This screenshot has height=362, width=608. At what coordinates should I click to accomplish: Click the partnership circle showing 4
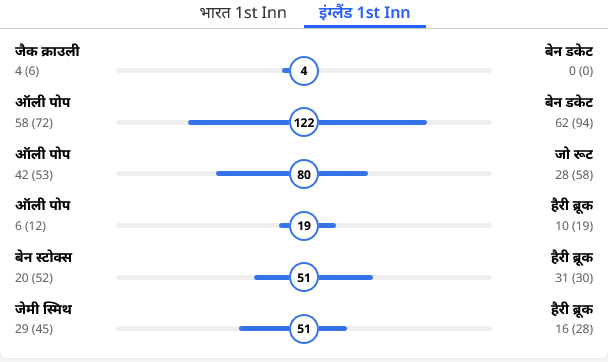304,71
